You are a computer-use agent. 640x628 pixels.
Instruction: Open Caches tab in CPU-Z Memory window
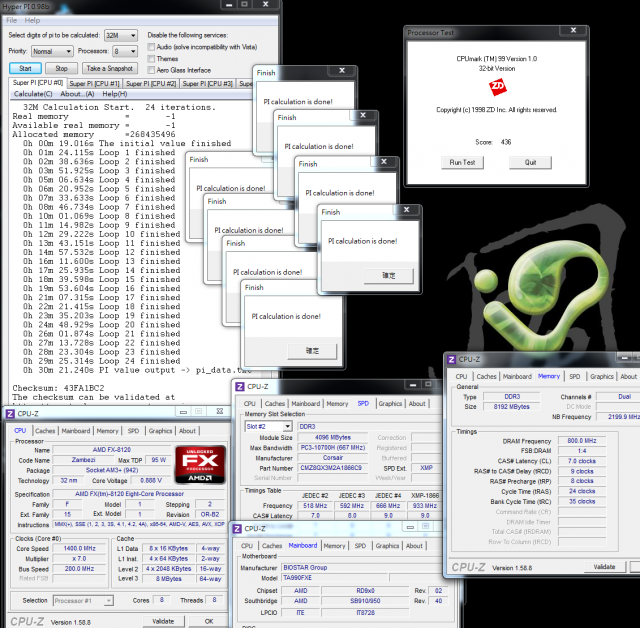[487, 377]
